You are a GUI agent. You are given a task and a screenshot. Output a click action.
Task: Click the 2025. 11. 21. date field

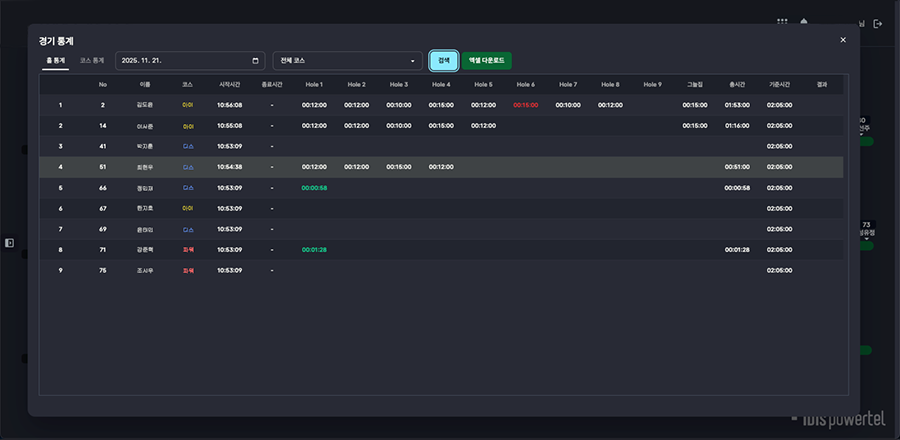coord(185,60)
